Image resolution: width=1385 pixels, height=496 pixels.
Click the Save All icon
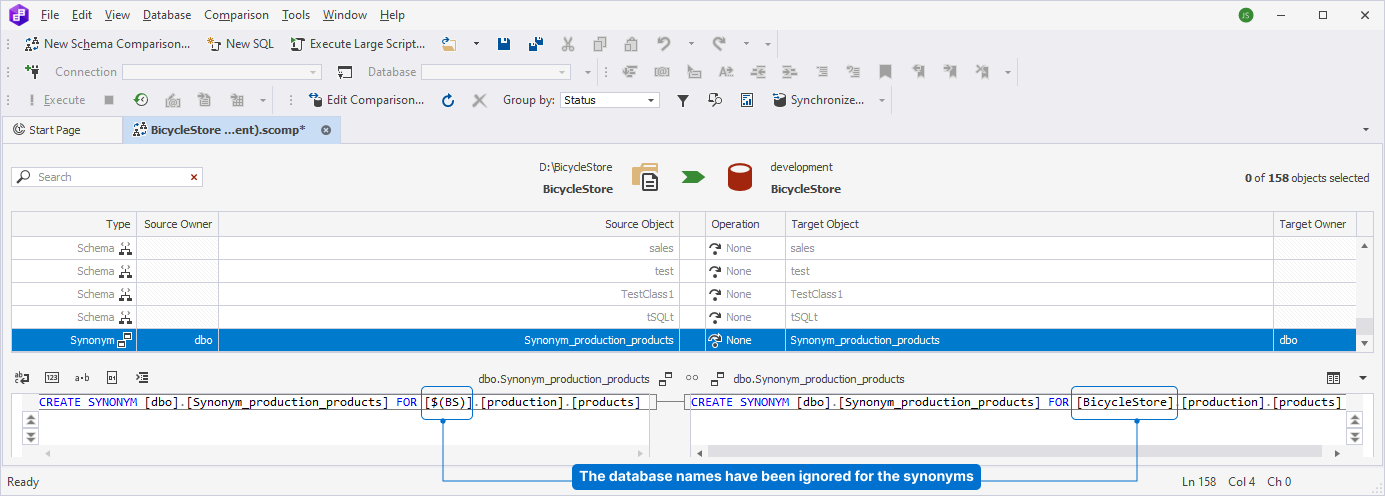click(536, 44)
